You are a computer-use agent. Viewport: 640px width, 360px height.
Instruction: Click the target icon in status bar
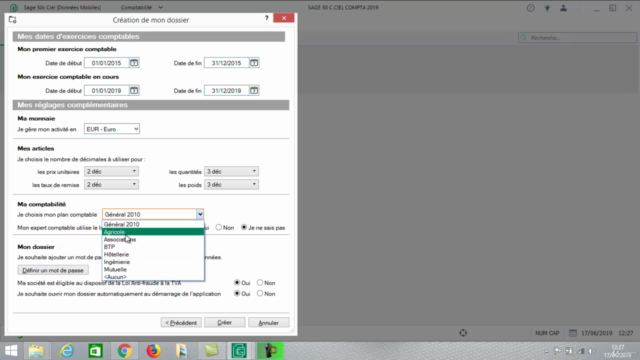[463, 333]
